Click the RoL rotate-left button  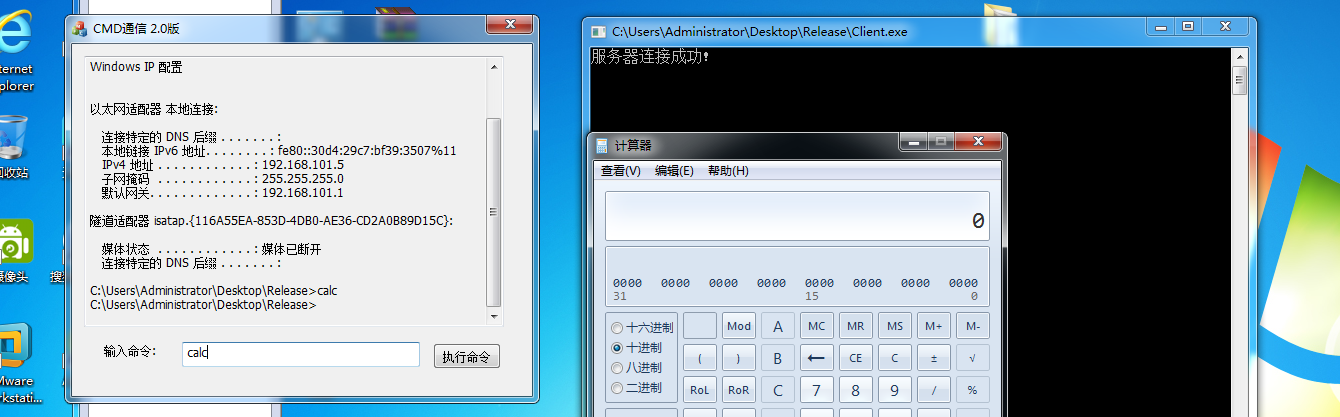pyautogui.click(x=700, y=390)
